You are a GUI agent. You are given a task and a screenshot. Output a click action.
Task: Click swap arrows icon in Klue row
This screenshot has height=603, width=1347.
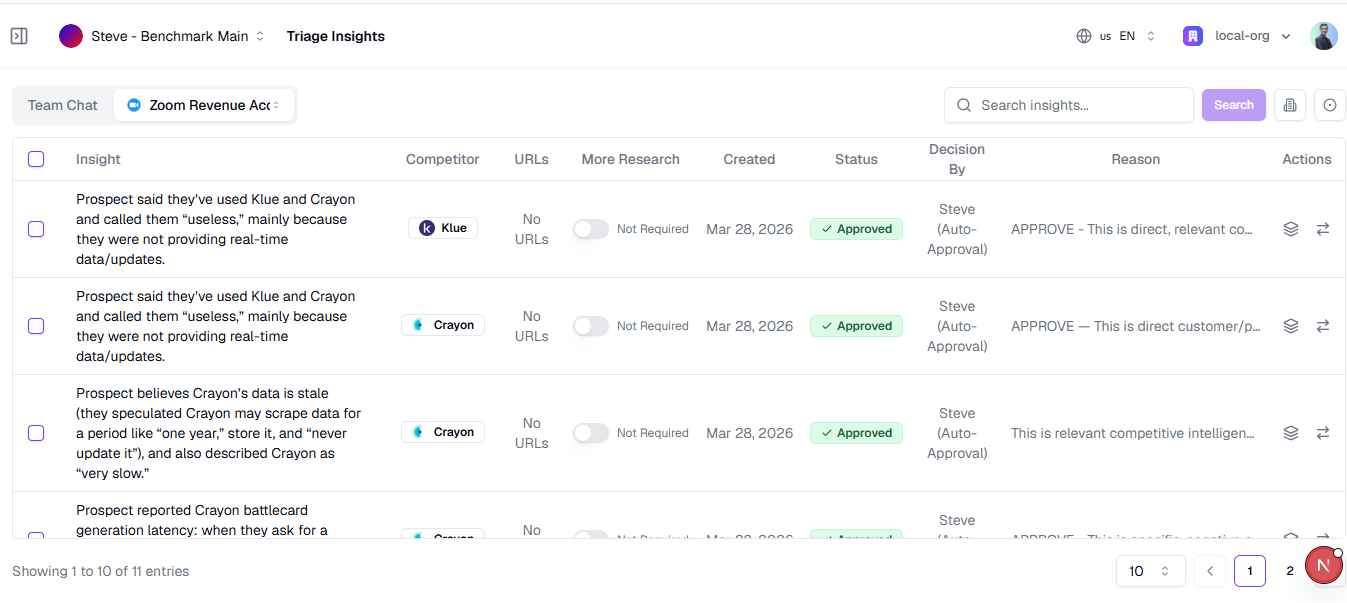(x=1323, y=229)
